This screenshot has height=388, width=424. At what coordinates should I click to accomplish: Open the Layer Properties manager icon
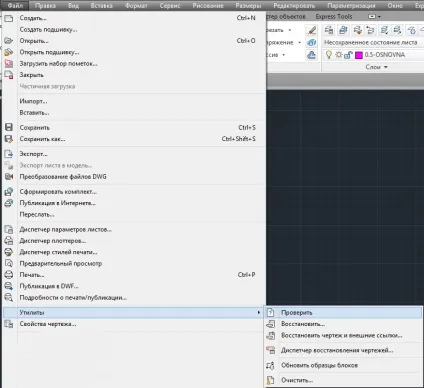[329, 30]
